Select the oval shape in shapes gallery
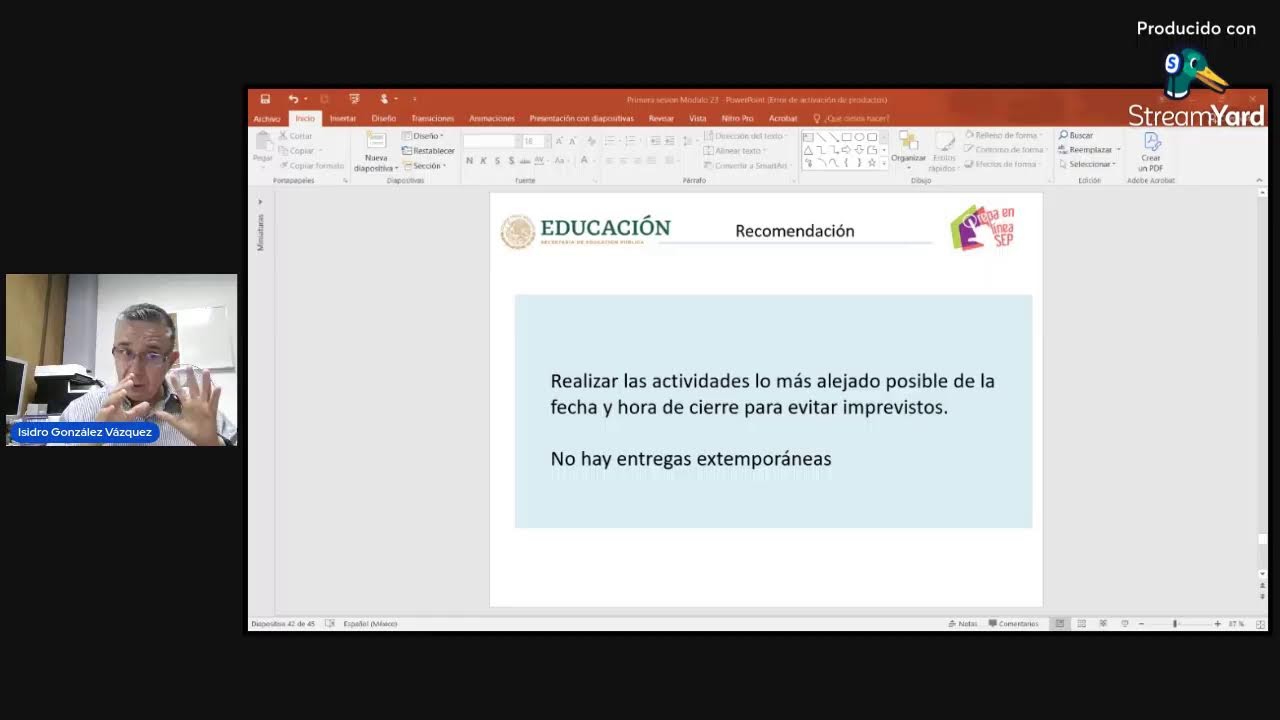The height and width of the screenshot is (720, 1280). point(859,137)
